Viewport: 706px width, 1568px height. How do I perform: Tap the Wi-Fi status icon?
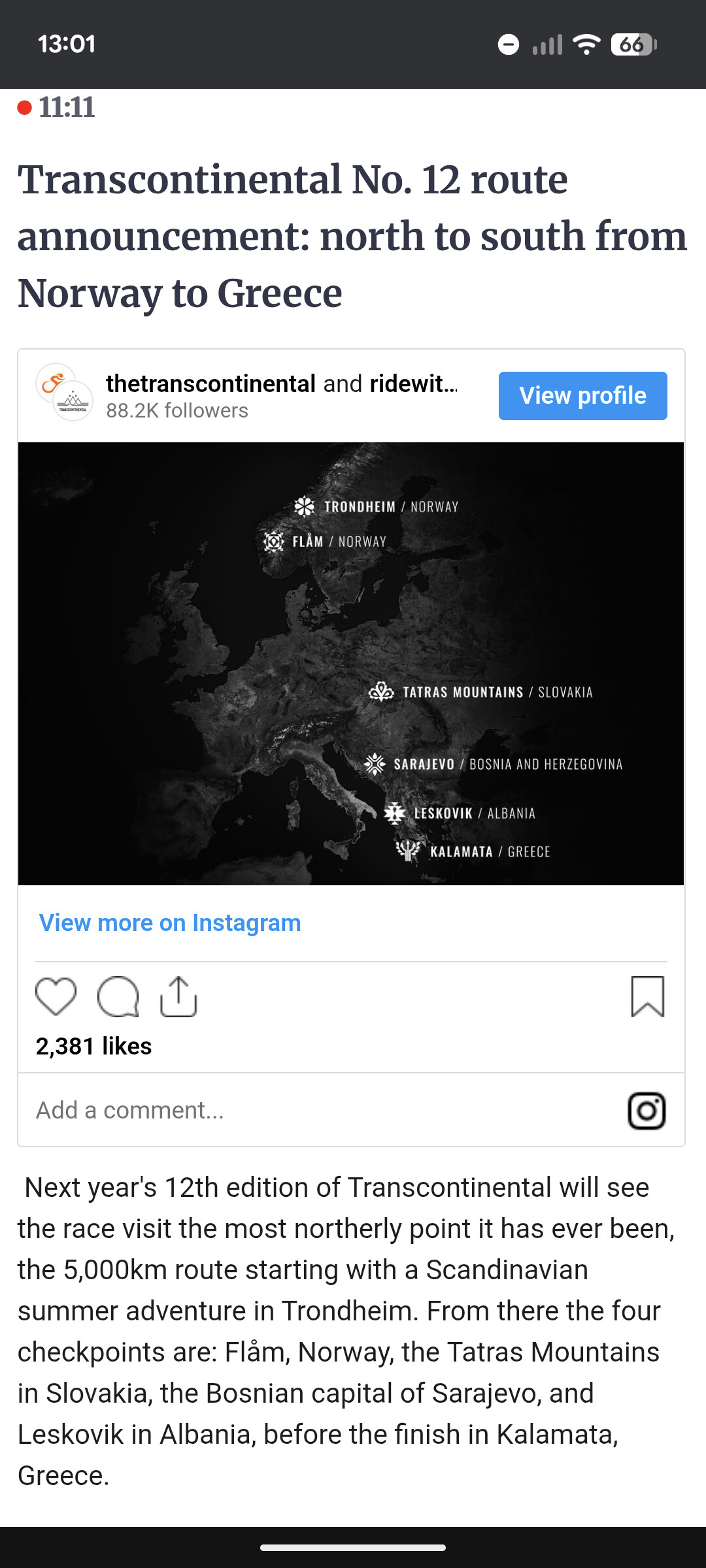click(586, 44)
